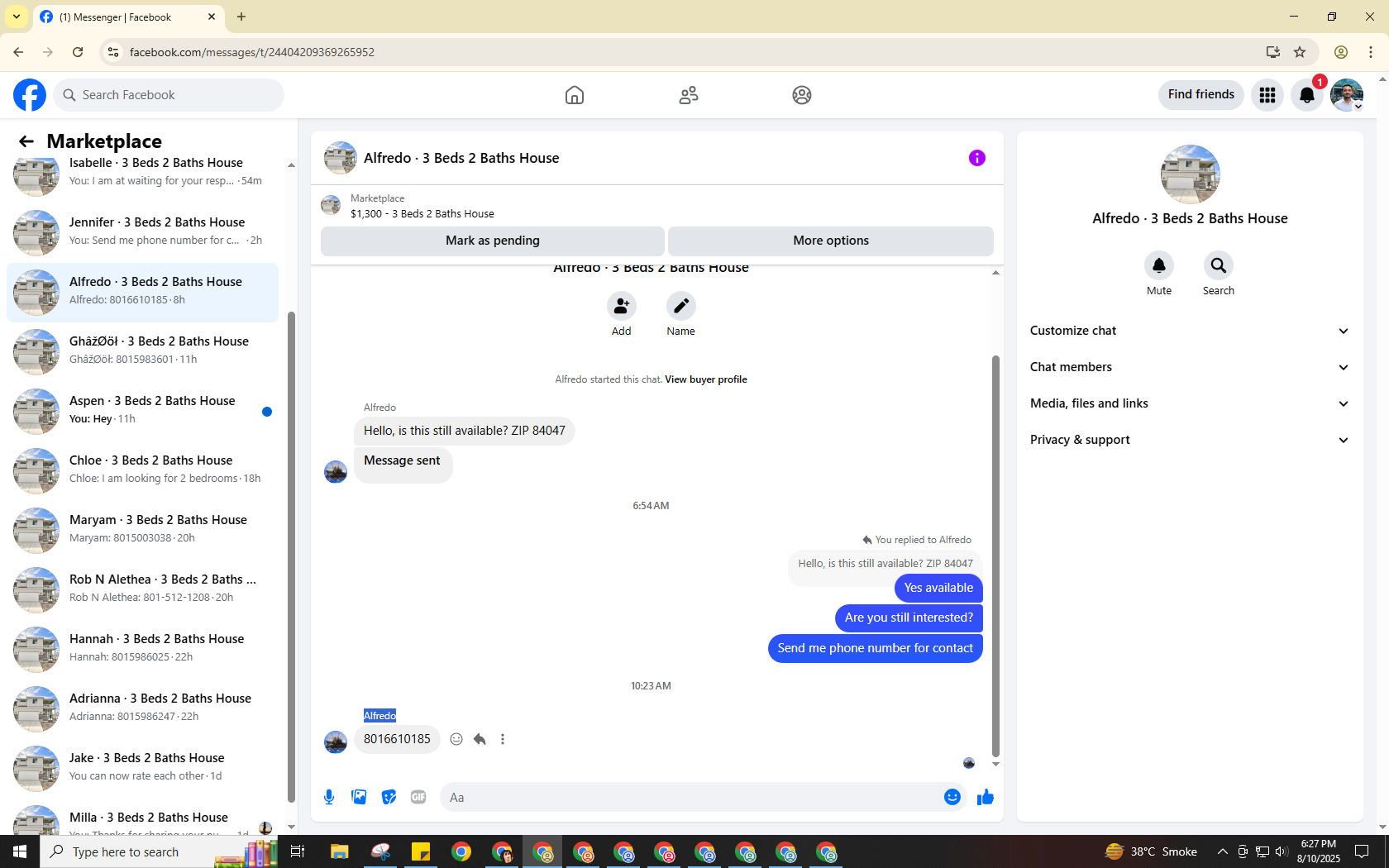Viewport: 1389px width, 868px height.
Task: Show hidden system tray icons
Action: click(1222, 851)
